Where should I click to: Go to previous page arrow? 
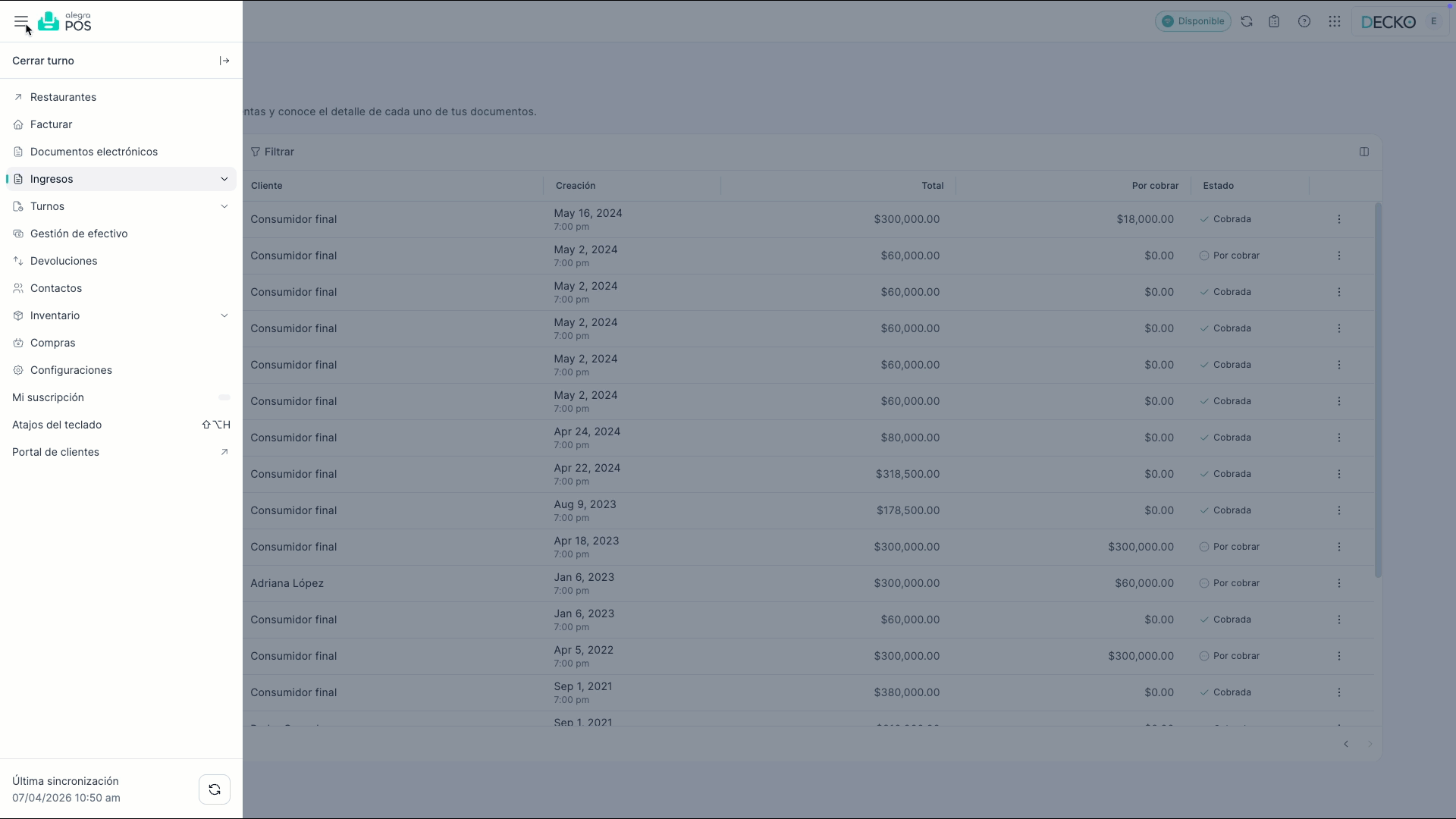tap(1346, 744)
